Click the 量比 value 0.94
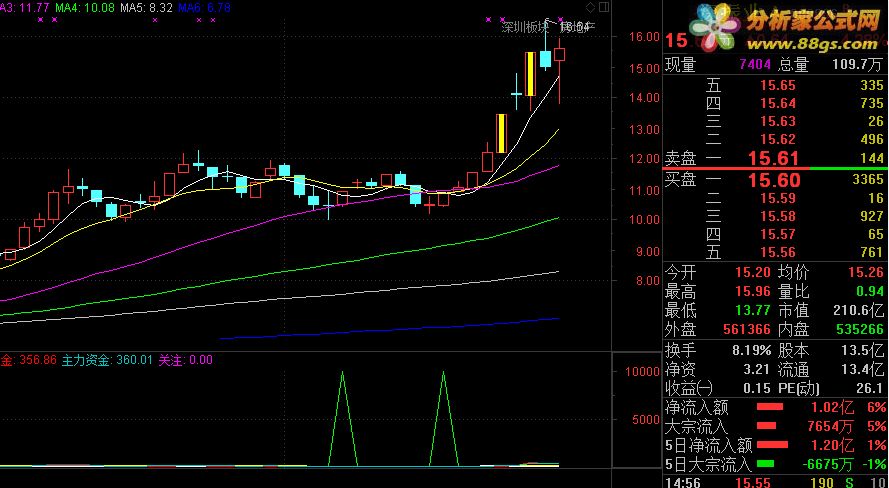The width and height of the screenshot is (889, 488). 870,292
